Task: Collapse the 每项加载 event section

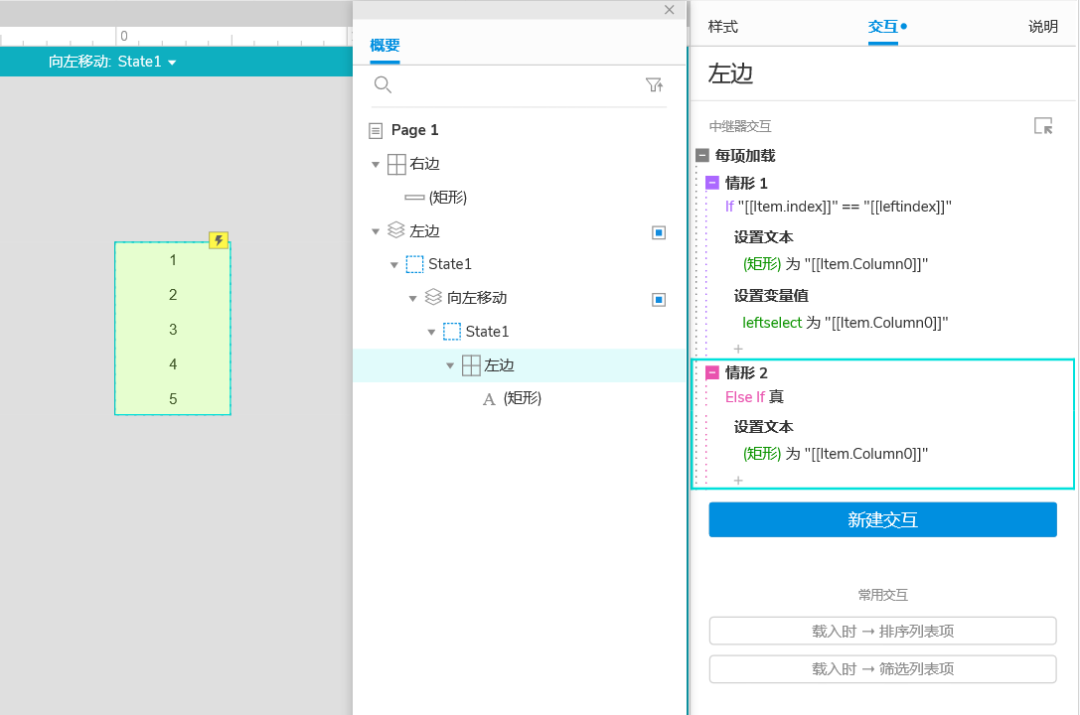Action: [x=702, y=155]
